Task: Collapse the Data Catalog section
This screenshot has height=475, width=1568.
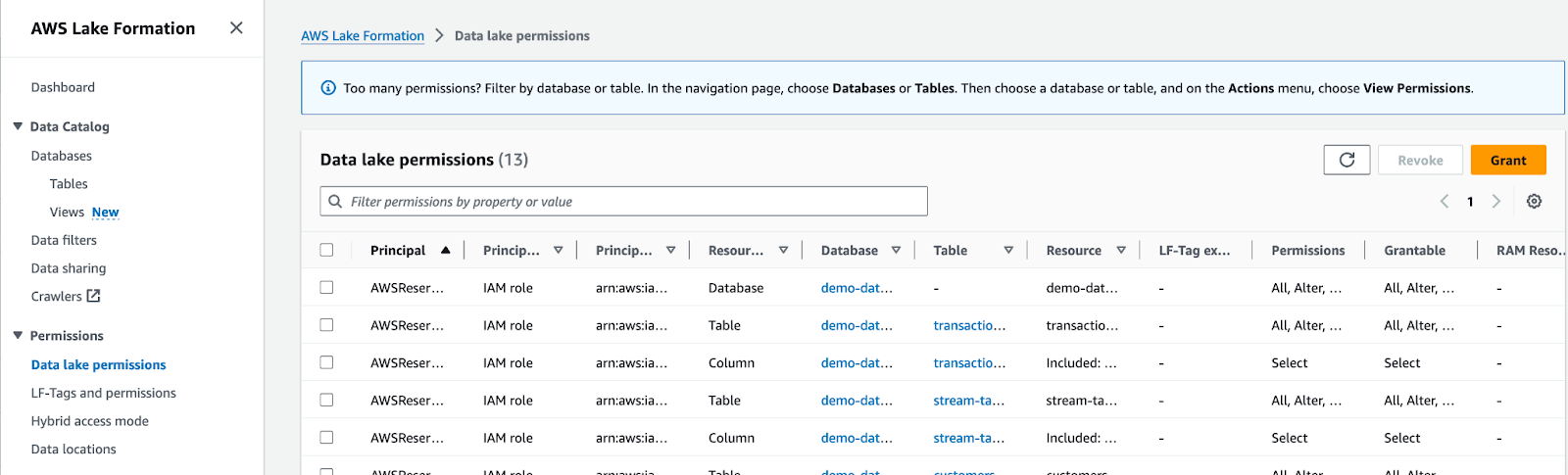Action: (18, 126)
